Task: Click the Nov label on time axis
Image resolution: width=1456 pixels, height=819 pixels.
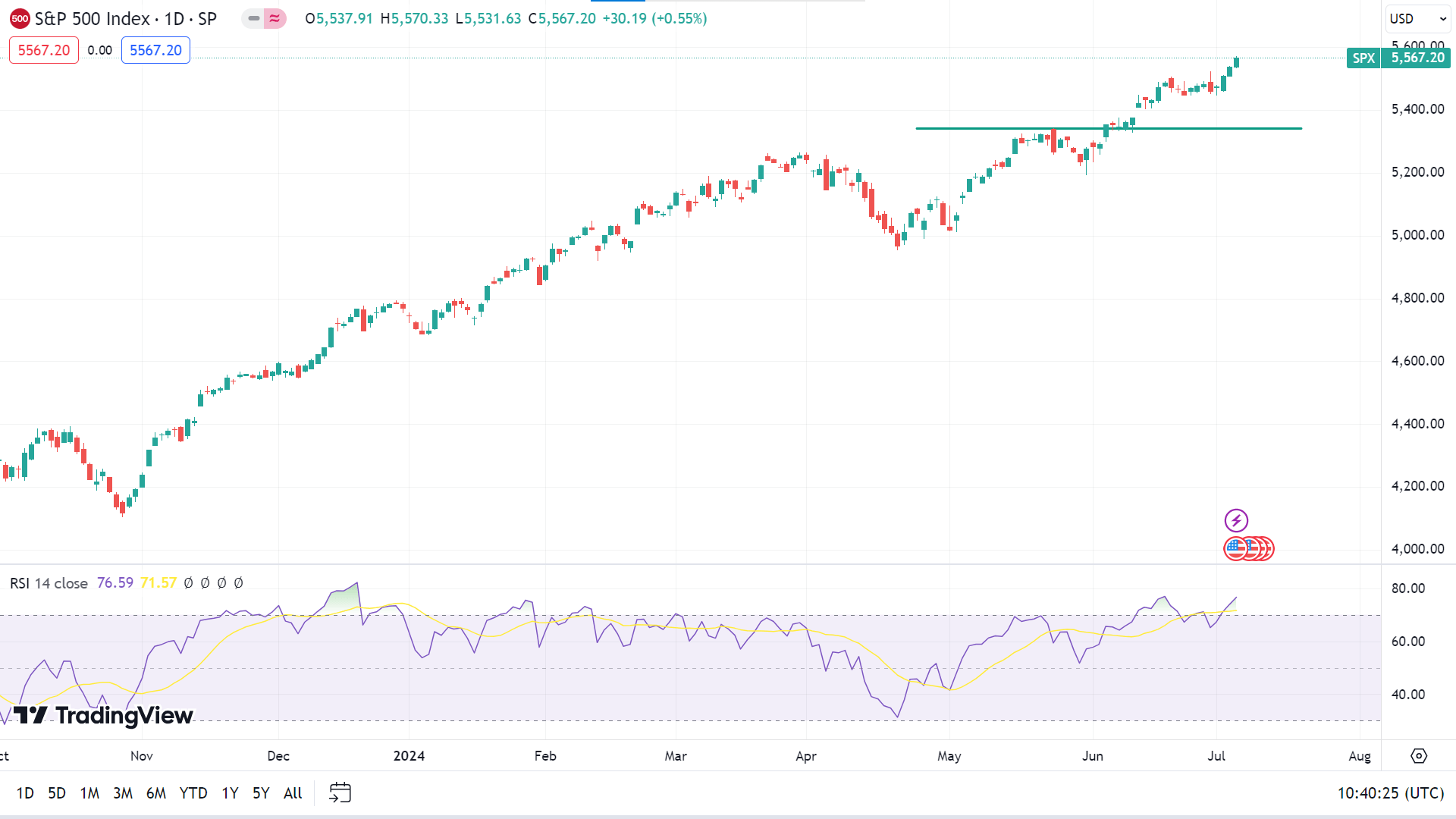Action: [142, 756]
